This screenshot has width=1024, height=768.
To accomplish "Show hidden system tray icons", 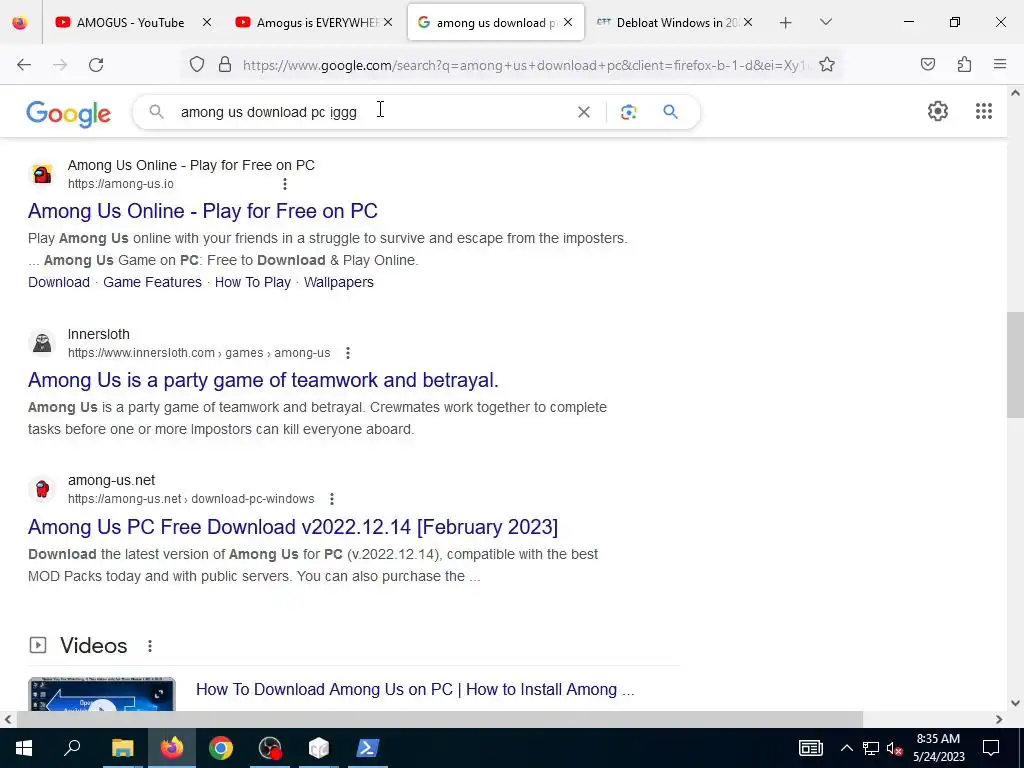I will coord(846,748).
